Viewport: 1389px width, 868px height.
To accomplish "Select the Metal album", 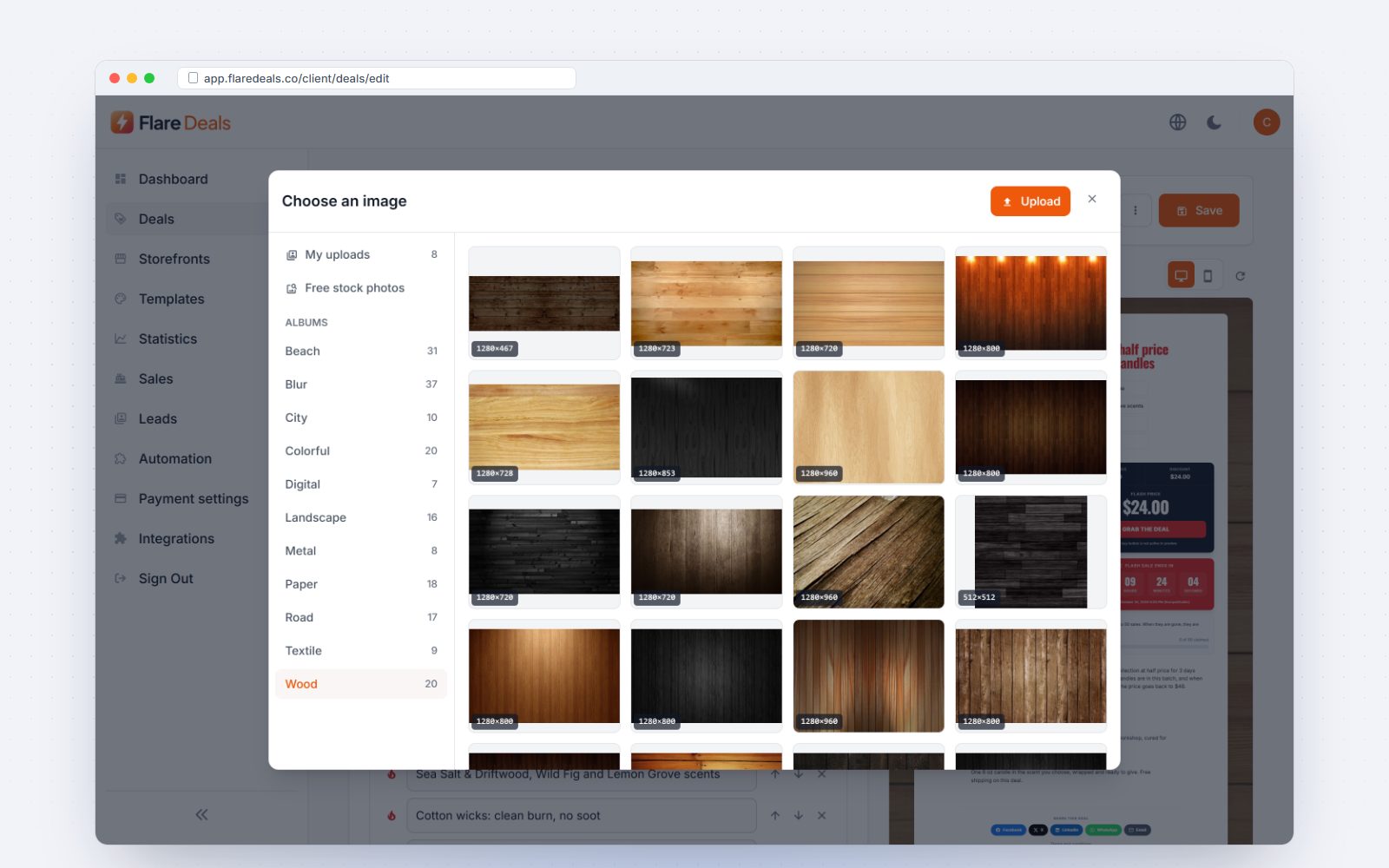I will pos(361,551).
